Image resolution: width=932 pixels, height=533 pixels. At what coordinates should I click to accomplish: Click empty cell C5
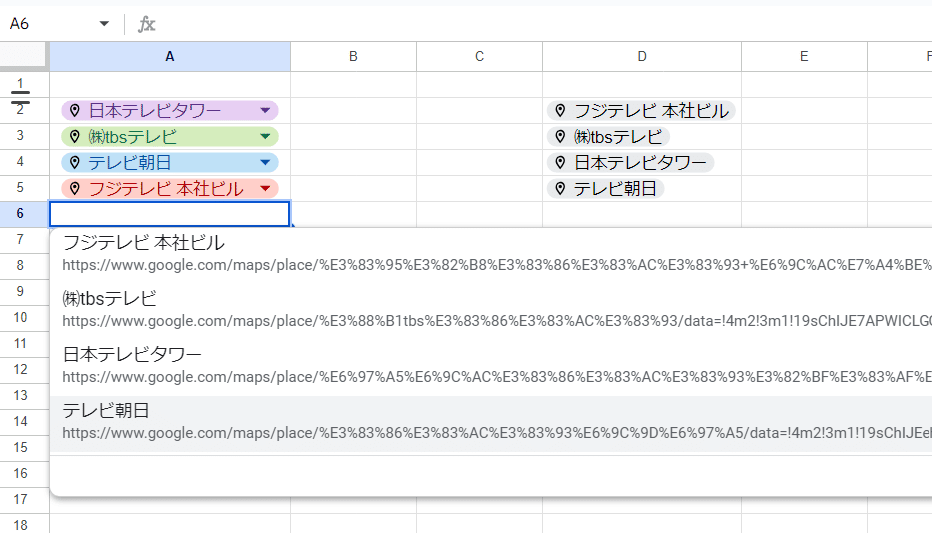point(480,188)
